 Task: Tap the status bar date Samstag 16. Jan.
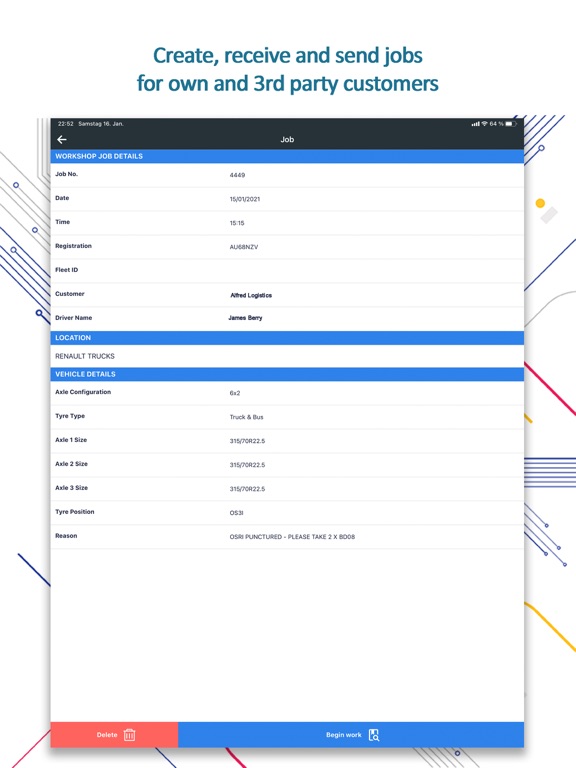101,124
